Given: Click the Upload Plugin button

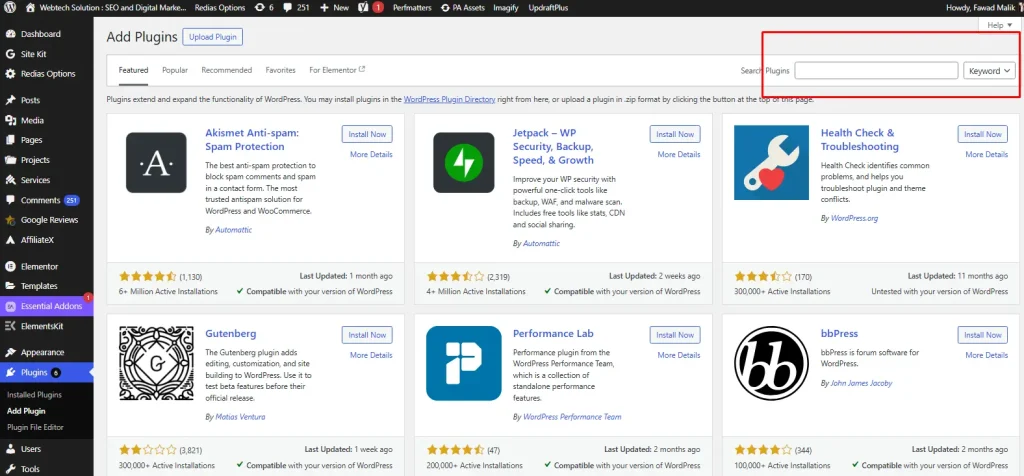Looking at the screenshot, I should coord(213,37).
